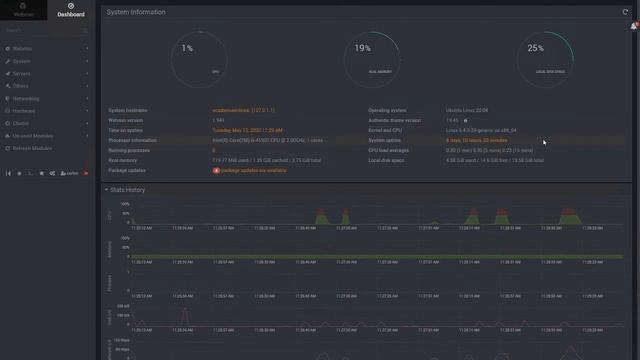Open theme configuration icon in sidebar footer
Screen dimensions: 640x360
[52, 173]
